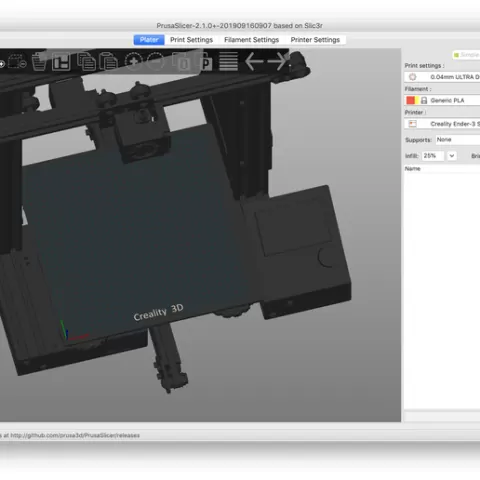
Task: Click the printer preset icon next to Creality Ender-3
Action: (413, 124)
